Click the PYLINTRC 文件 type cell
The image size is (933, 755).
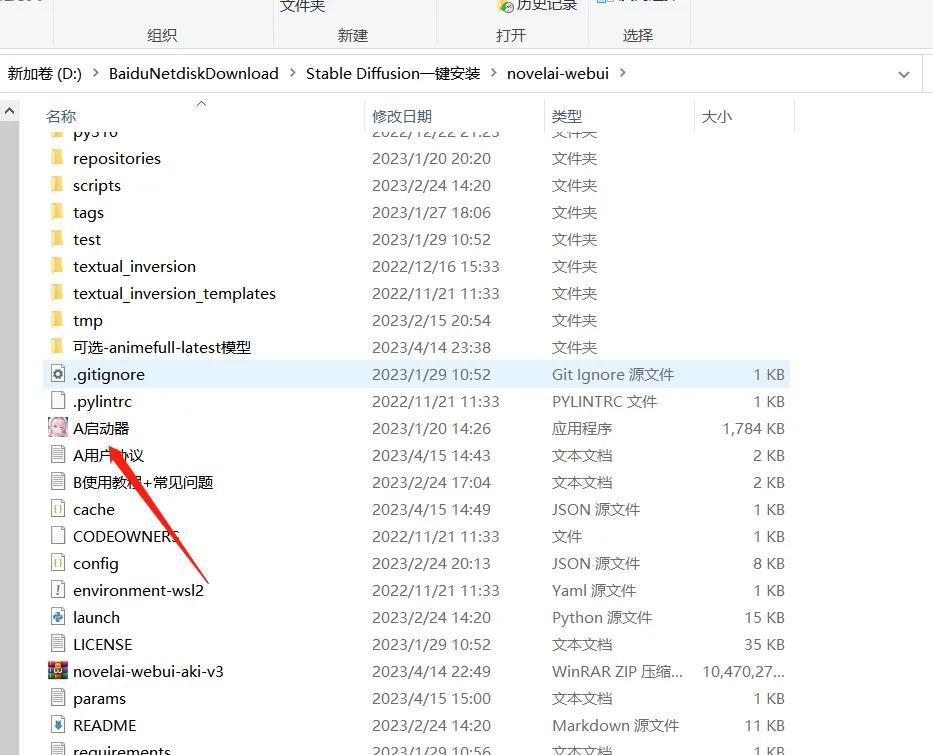click(x=605, y=402)
